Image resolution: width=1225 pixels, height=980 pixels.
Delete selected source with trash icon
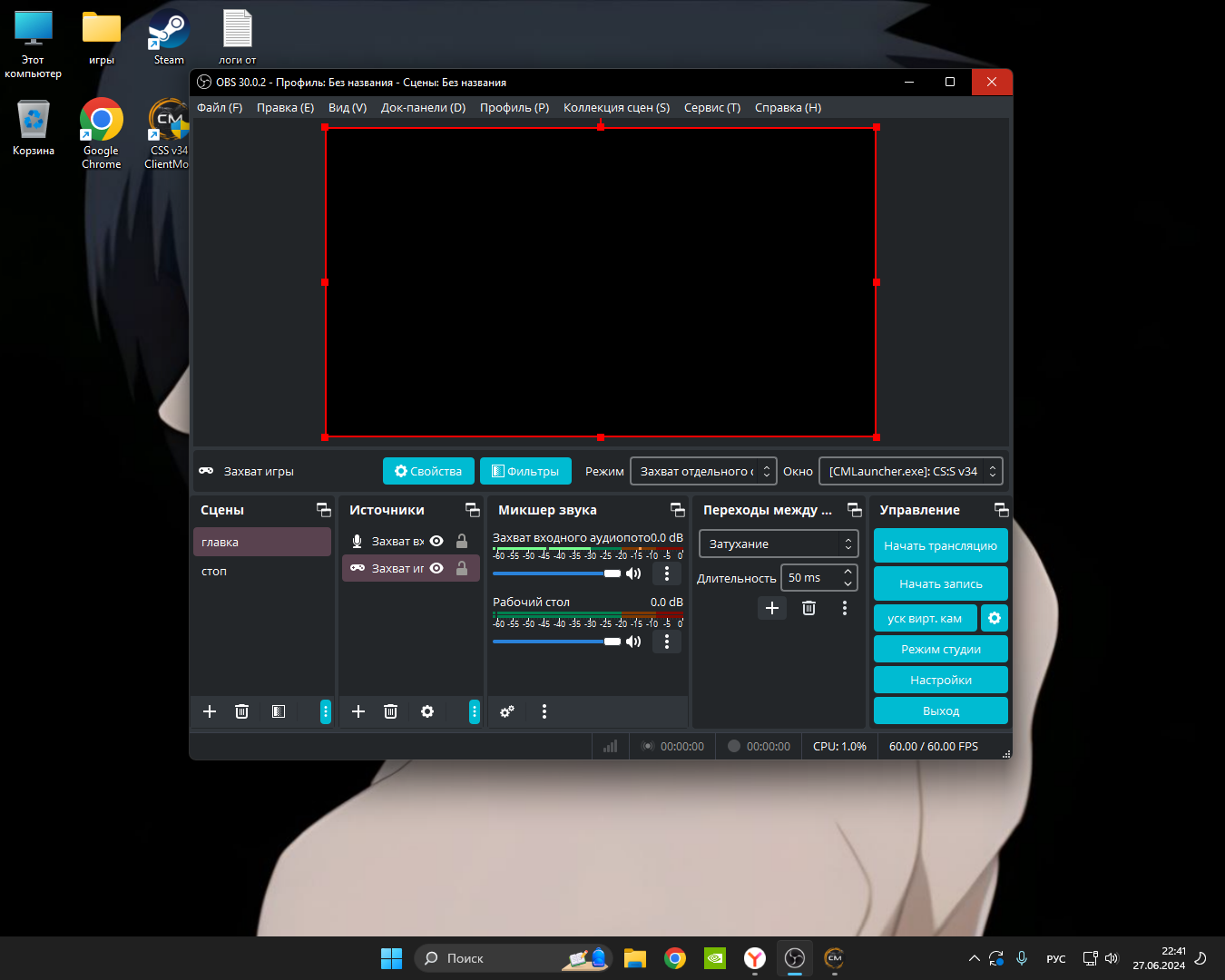390,711
